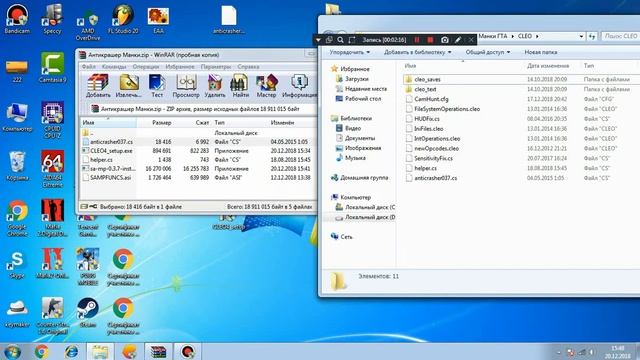The height and width of the screenshot is (360, 640).
Task: Select the AIDA64 Extreme desktop icon
Action: tap(52, 169)
